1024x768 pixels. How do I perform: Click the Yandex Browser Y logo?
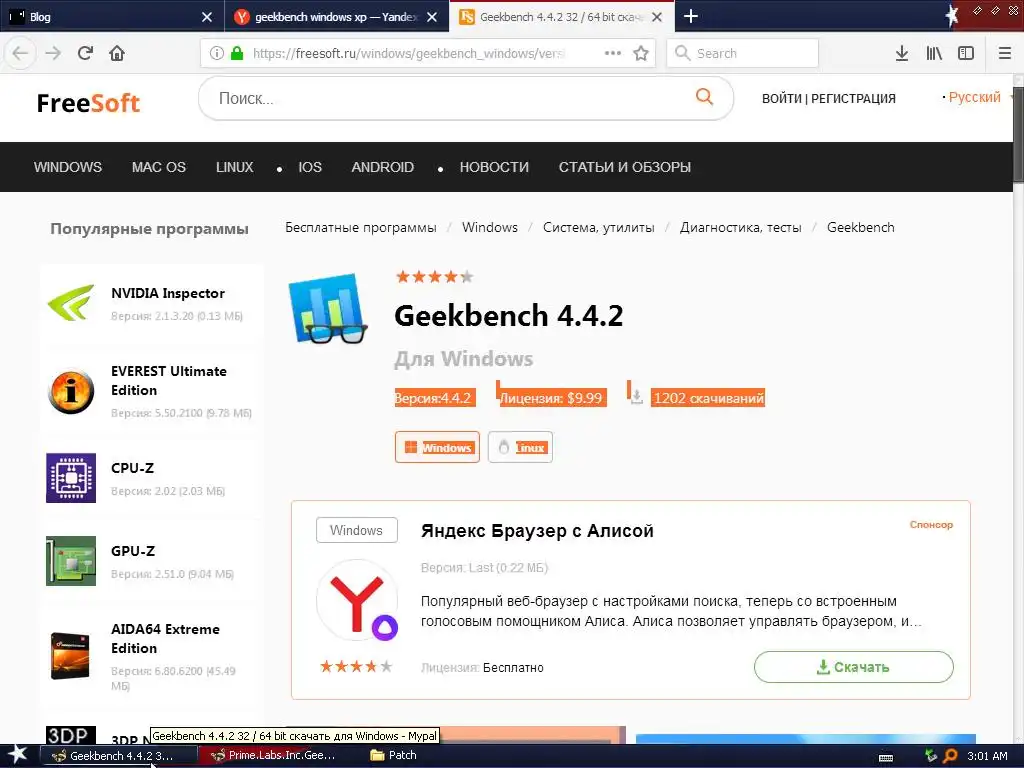tap(357, 601)
